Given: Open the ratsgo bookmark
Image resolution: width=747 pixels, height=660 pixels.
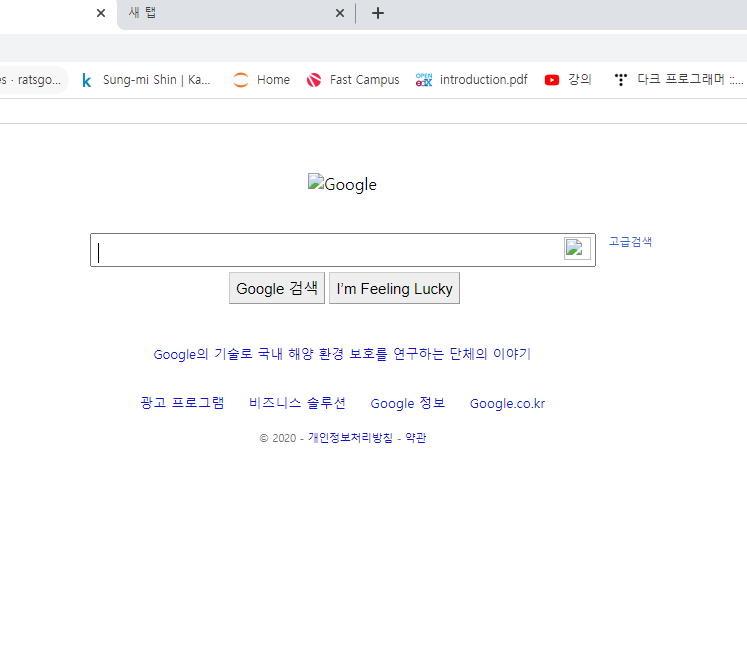Looking at the screenshot, I should [x=31, y=80].
